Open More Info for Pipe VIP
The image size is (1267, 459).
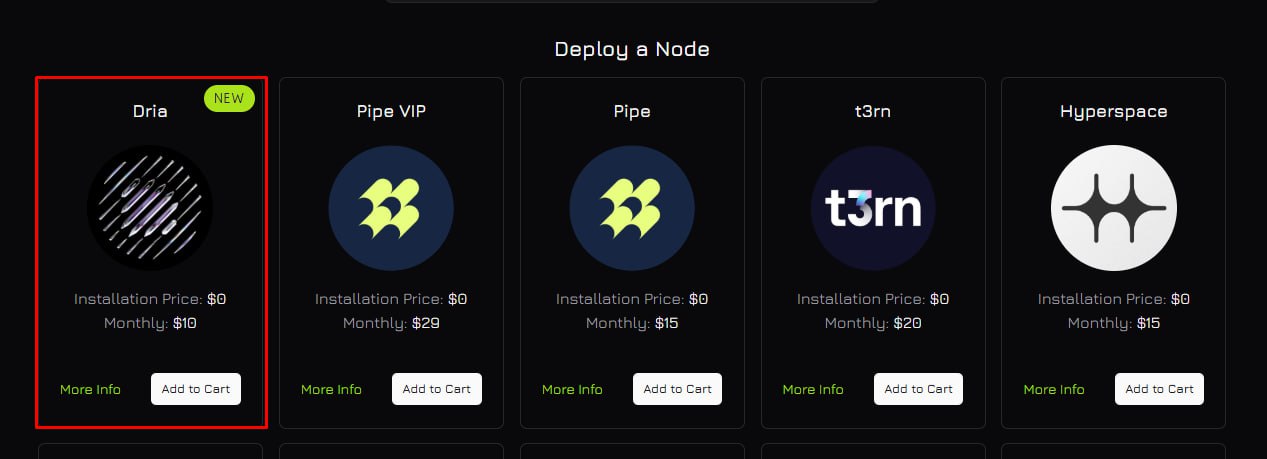331,389
